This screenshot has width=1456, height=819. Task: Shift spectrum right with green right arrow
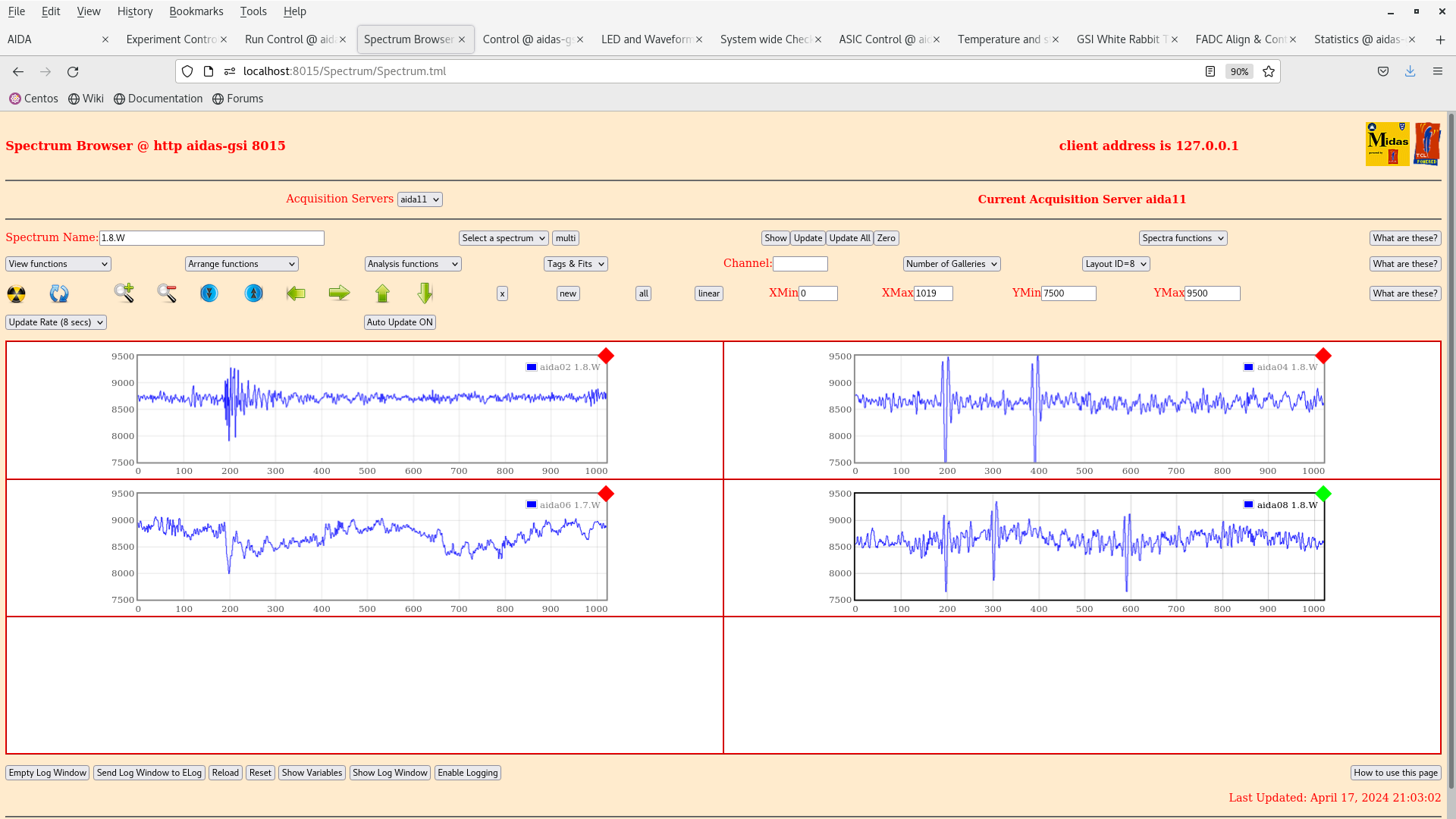pyautogui.click(x=339, y=293)
